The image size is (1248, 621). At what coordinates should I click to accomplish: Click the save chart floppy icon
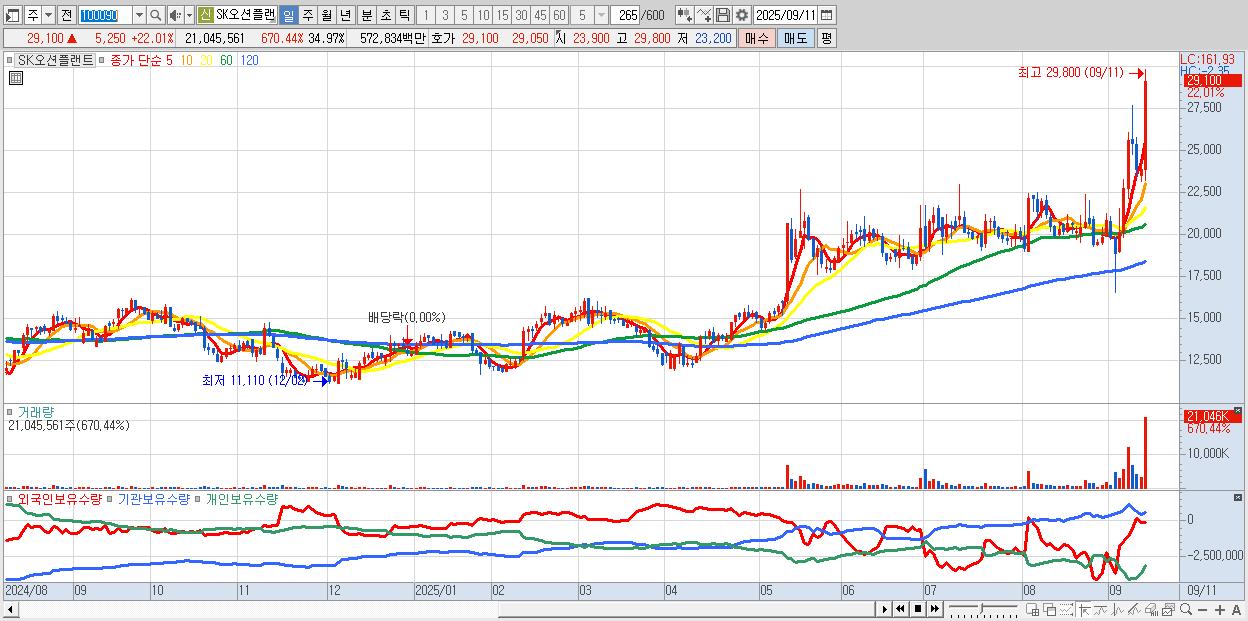tap(723, 15)
